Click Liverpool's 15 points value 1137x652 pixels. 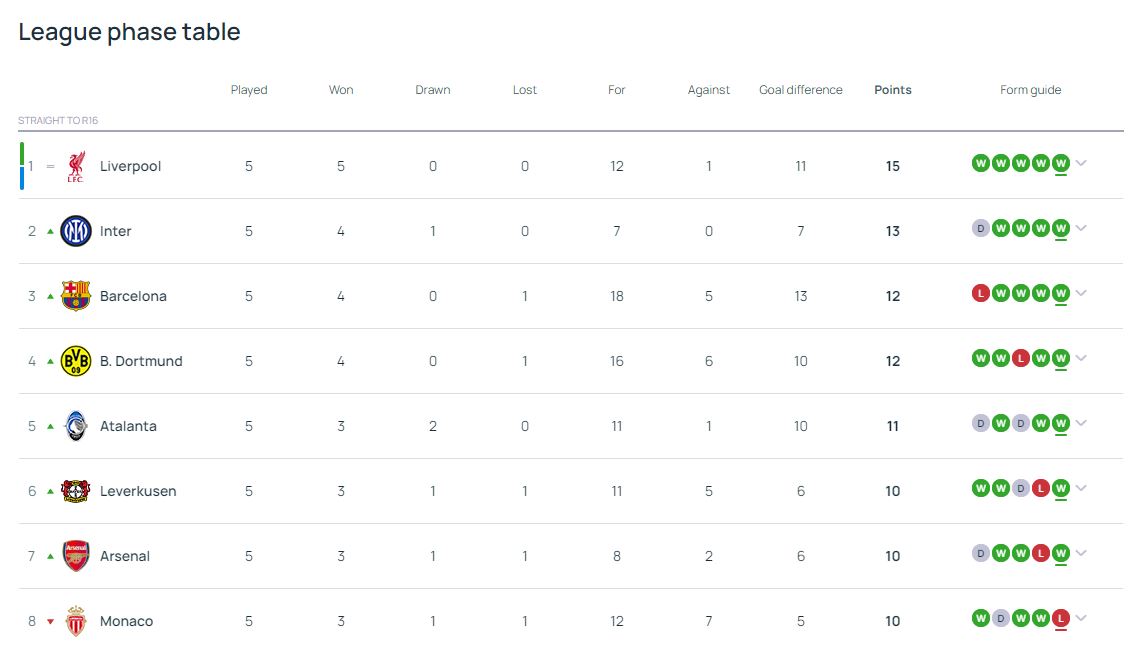point(893,166)
